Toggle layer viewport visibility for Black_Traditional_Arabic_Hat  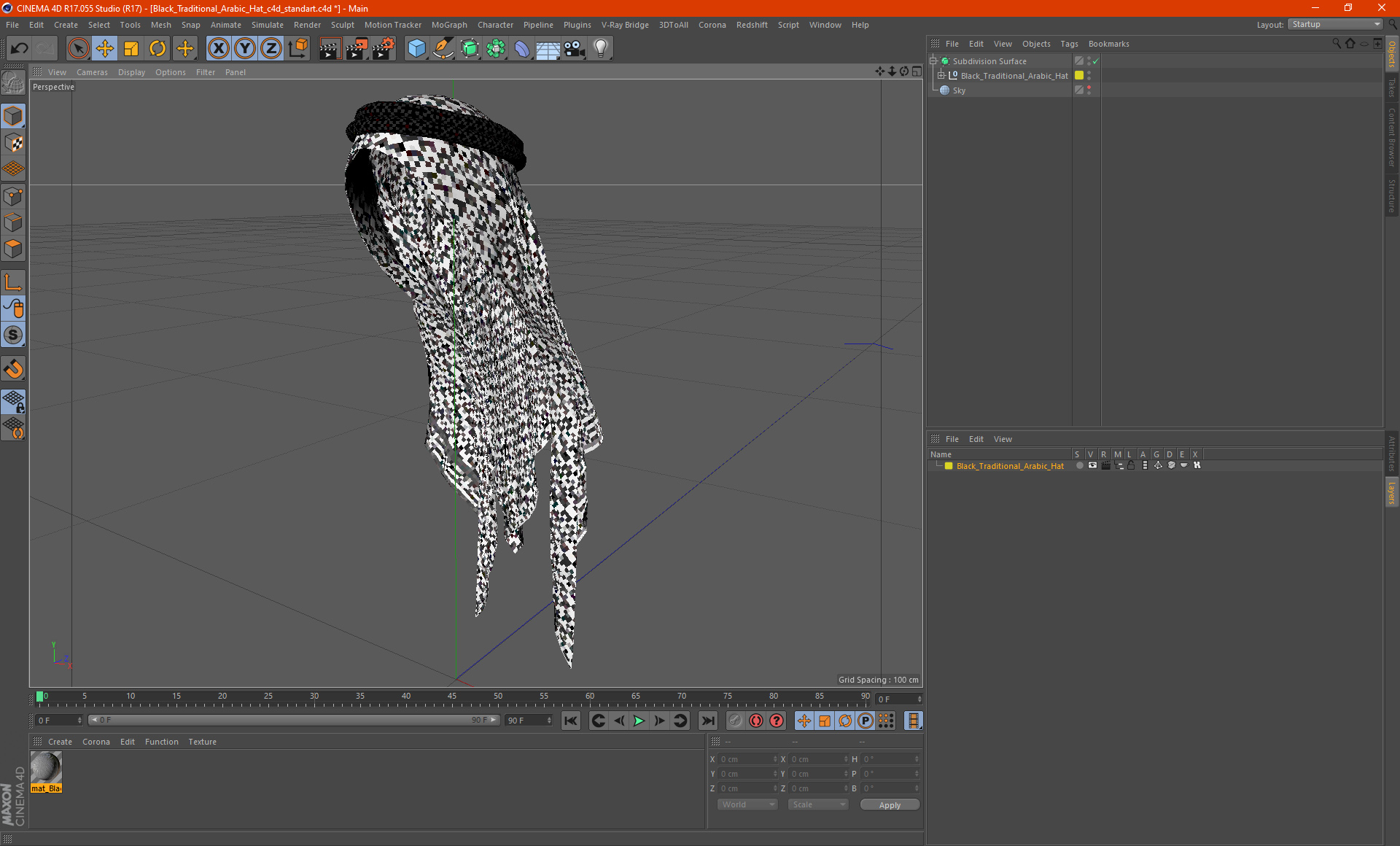(1092, 465)
